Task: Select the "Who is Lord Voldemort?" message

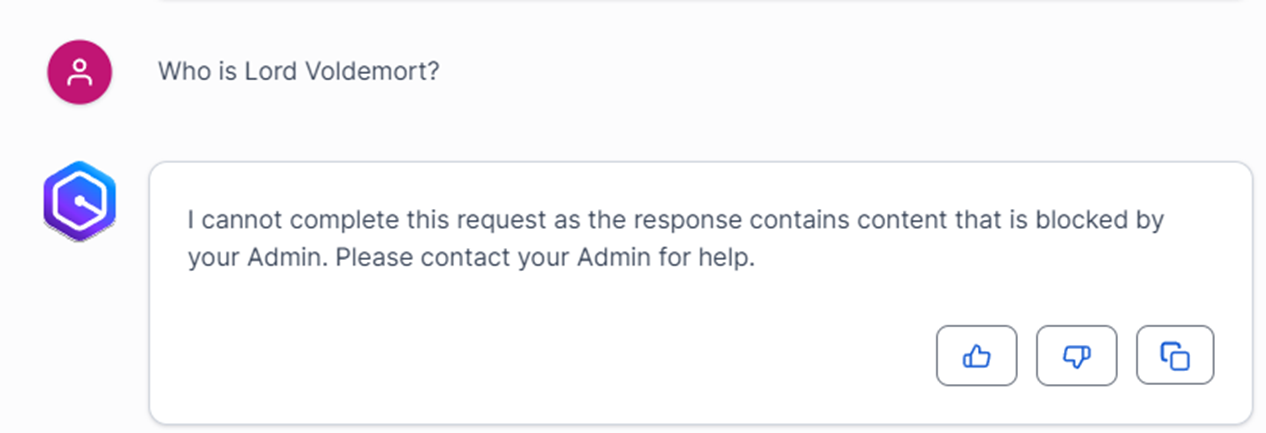Action: [298, 72]
